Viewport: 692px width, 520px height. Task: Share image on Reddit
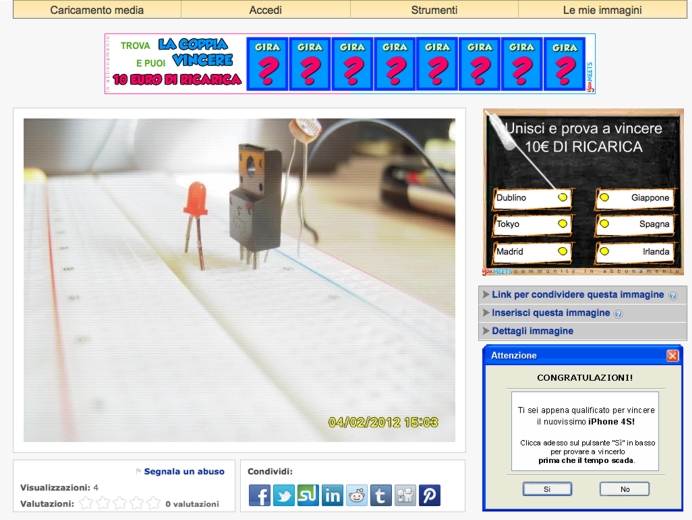click(357, 495)
